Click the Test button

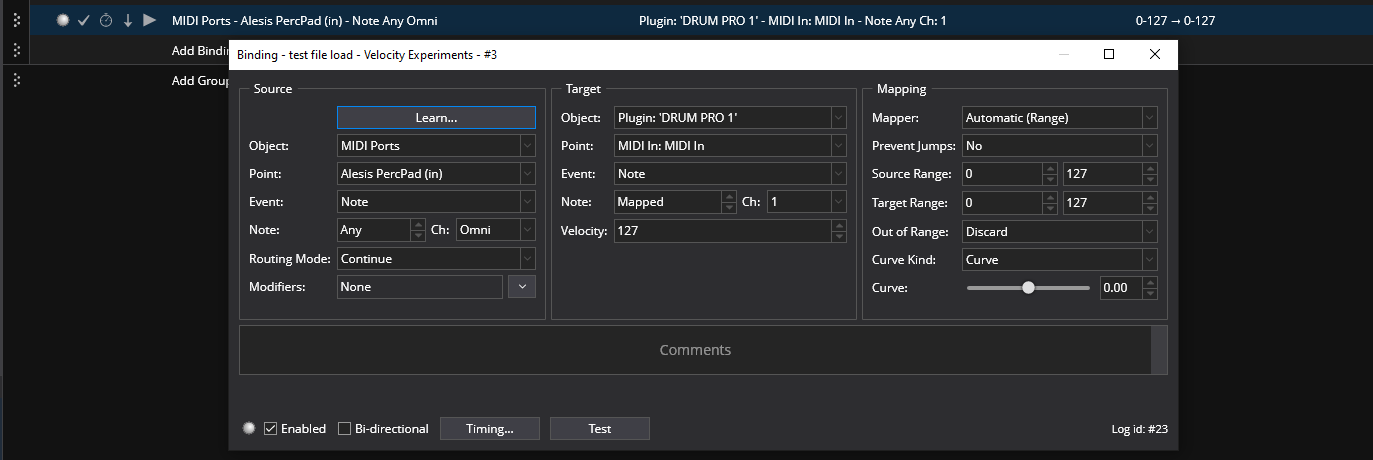(600, 428)
